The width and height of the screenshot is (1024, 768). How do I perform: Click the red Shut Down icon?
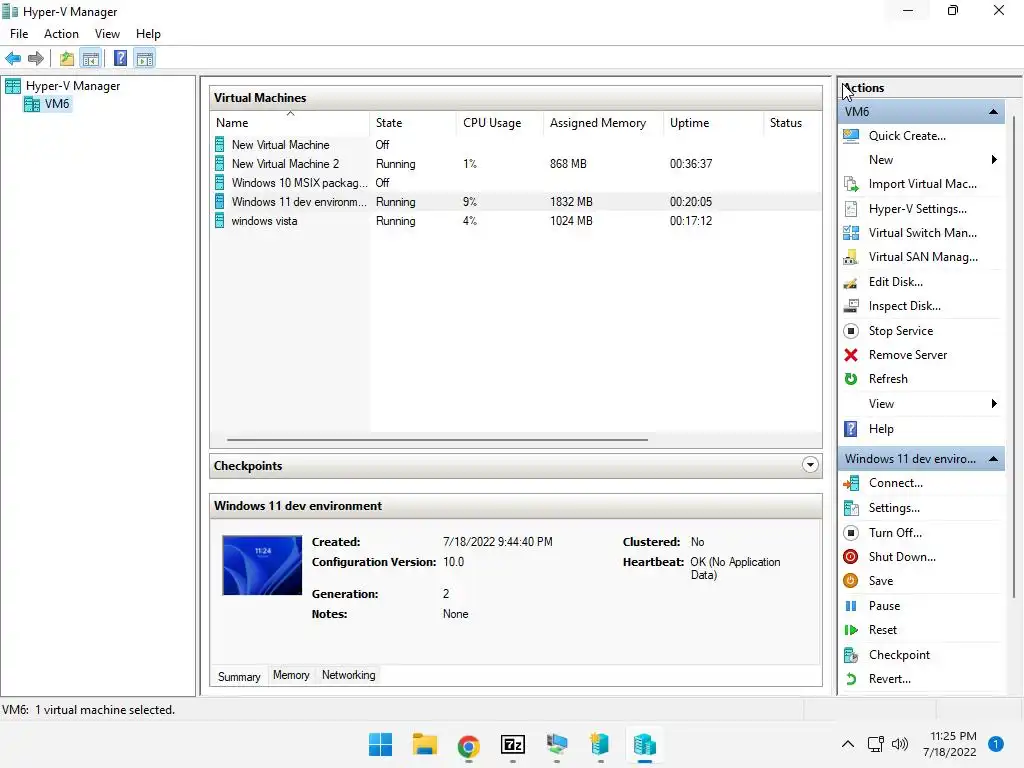pyautogui.click(x=851, y=557)
